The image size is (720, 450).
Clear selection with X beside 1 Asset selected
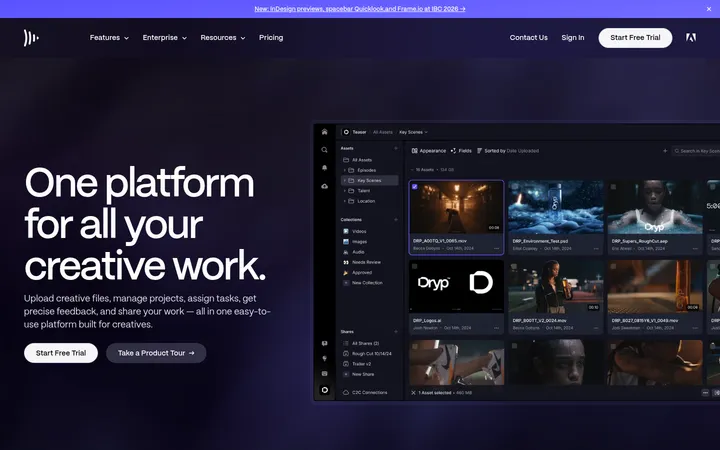point(413,393)
